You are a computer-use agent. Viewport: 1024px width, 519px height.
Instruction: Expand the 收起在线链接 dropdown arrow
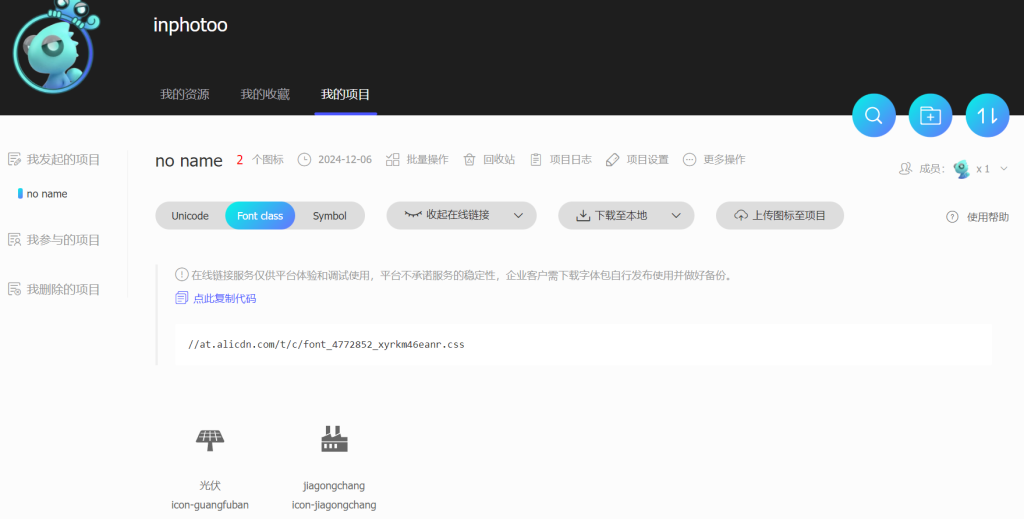click(519, 215)
